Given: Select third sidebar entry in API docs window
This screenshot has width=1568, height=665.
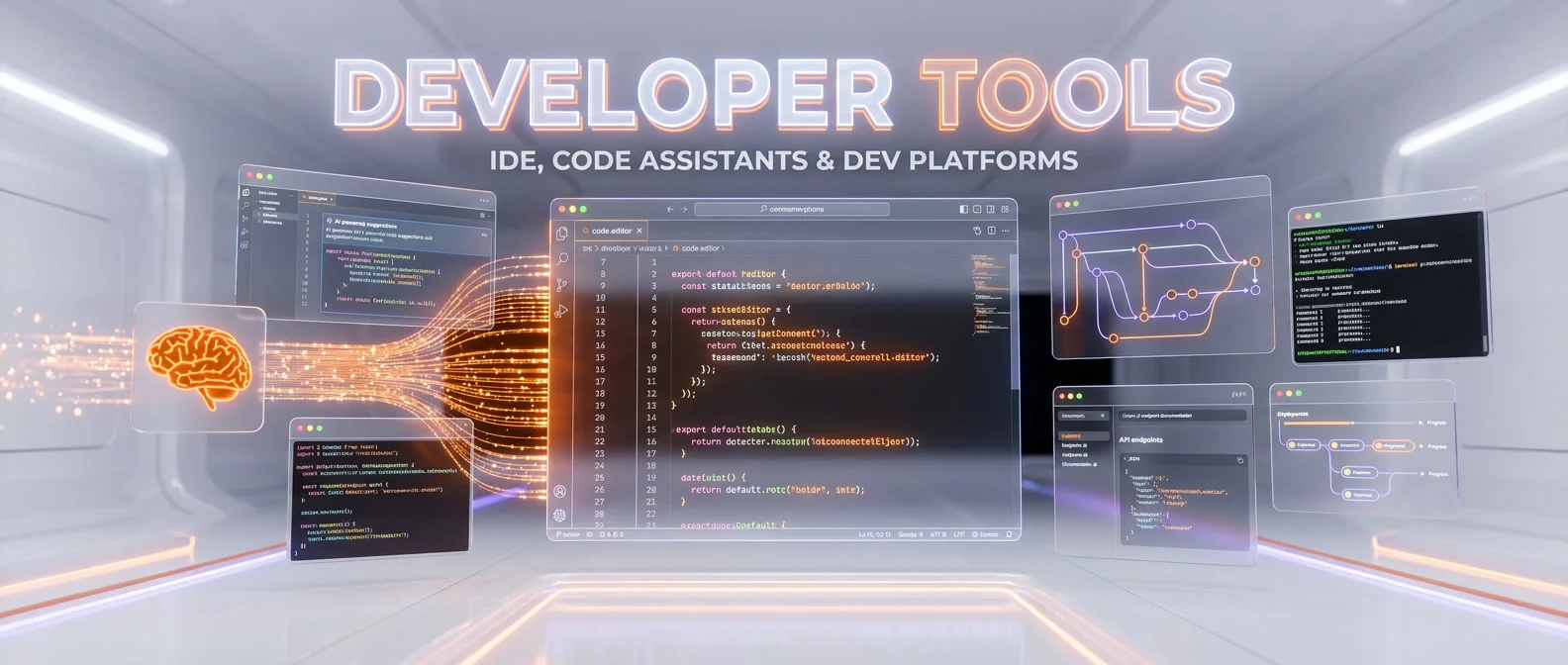Looking at the screenshot, I should point(1076,455).
